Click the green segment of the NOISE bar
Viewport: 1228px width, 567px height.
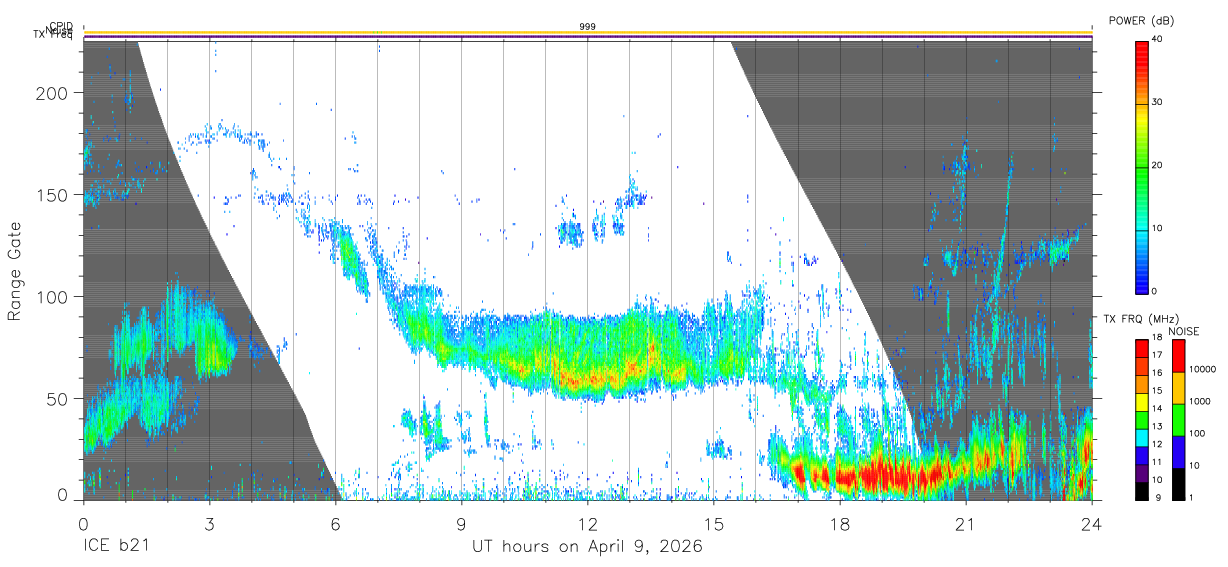point(1179,420)
